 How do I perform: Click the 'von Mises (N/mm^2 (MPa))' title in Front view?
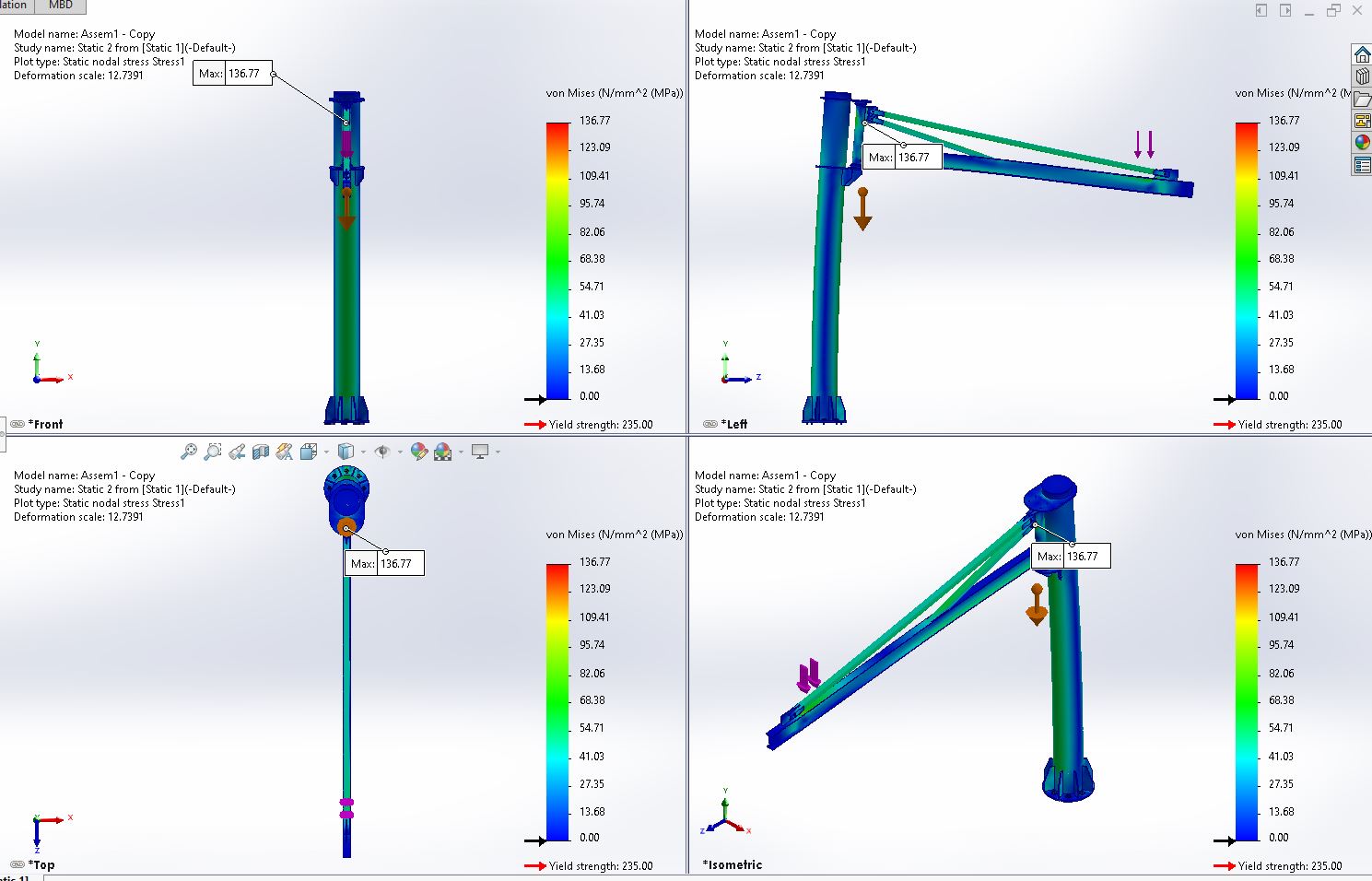[615, 93]
